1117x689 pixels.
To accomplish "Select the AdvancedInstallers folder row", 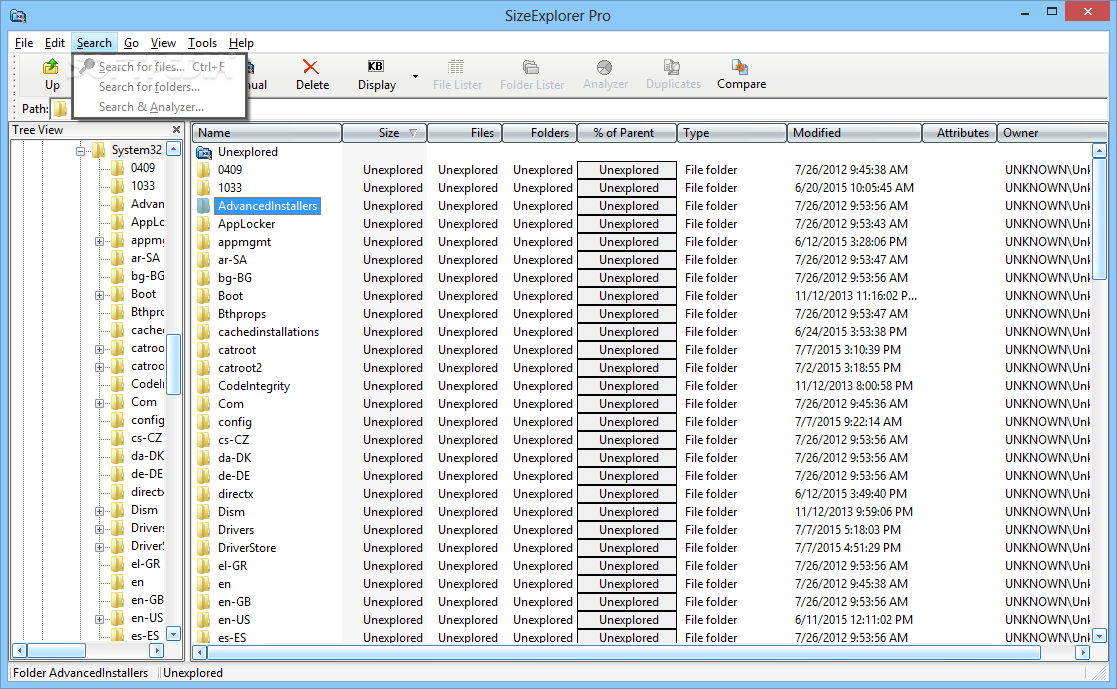I will (x=268, y=206).
